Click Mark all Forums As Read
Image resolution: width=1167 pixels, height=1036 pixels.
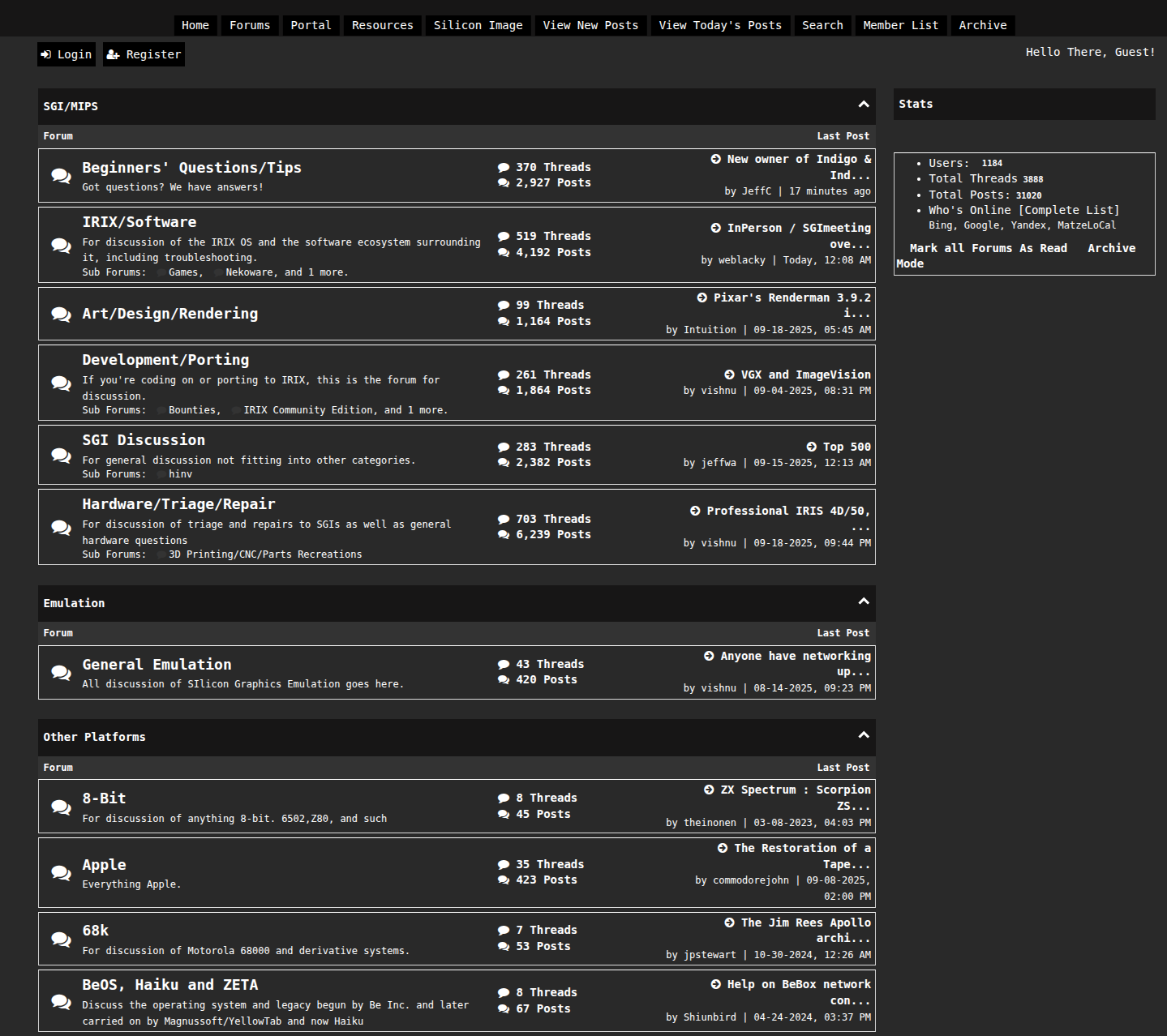(988, 248)
